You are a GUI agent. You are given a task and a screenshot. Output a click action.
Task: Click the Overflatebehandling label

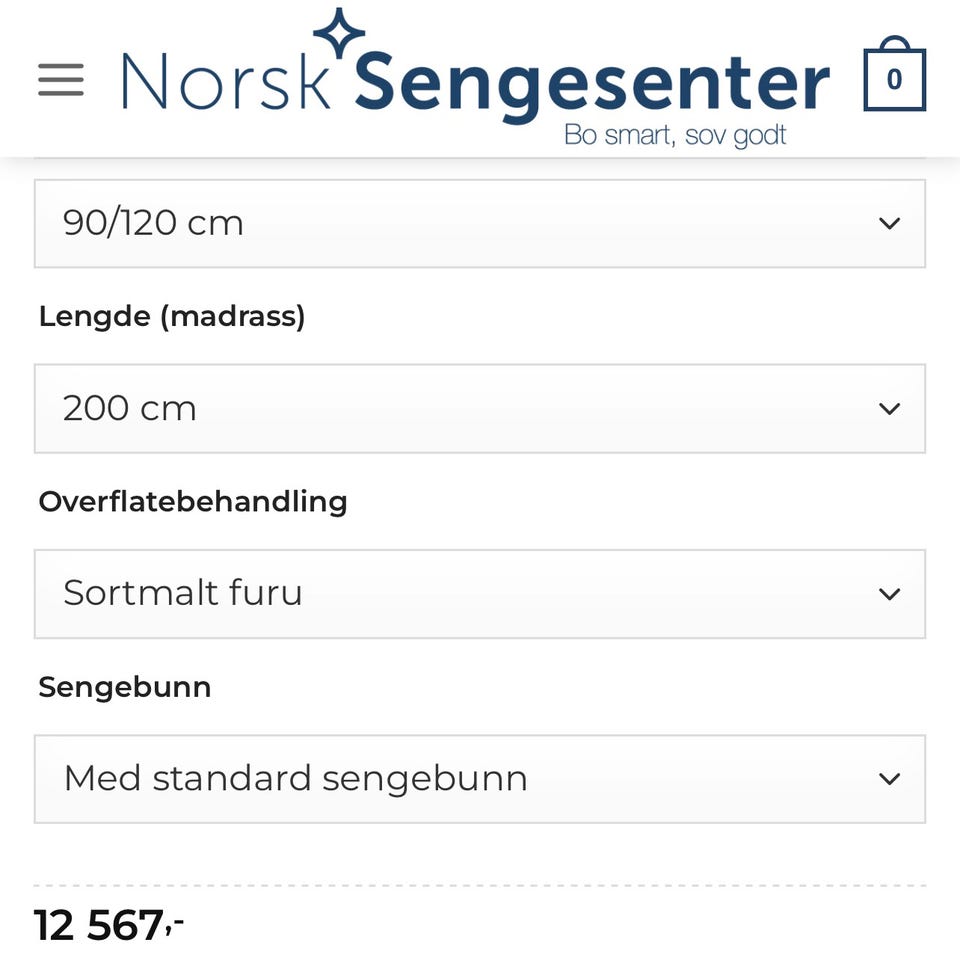(x=193, y=502)
